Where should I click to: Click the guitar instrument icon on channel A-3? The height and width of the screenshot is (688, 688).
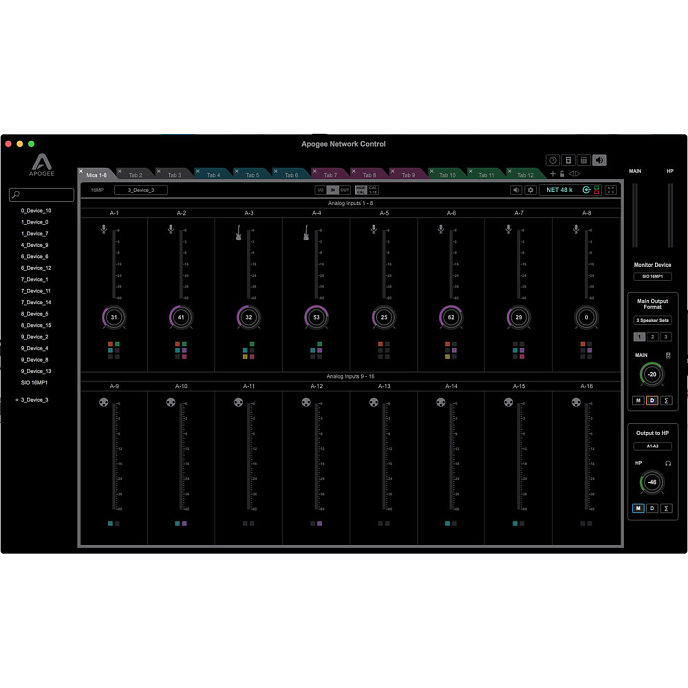[x=238, y=232]
